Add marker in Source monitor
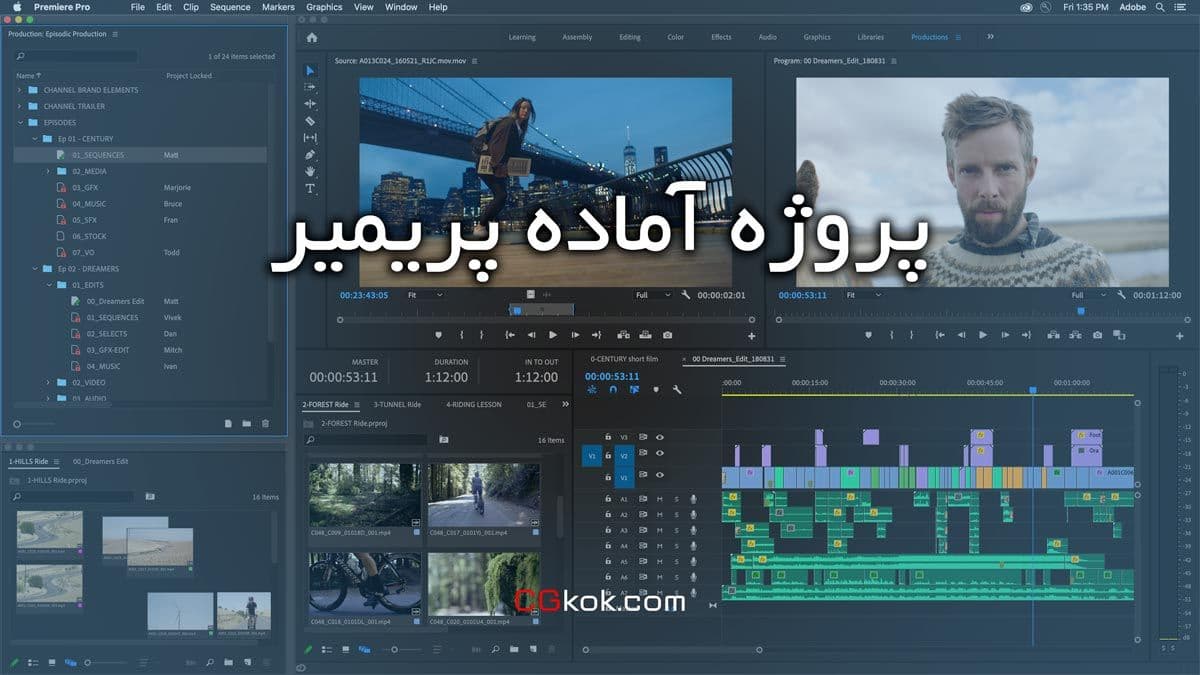Screen dimensions: 1200x675 [438, 335]
